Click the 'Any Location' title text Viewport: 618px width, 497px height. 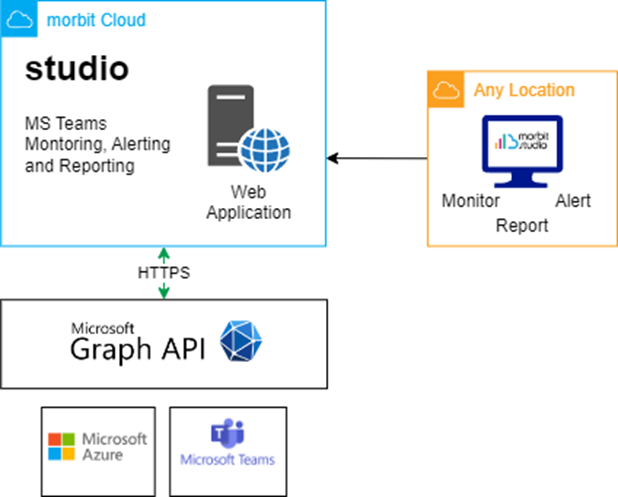[524, 90]
